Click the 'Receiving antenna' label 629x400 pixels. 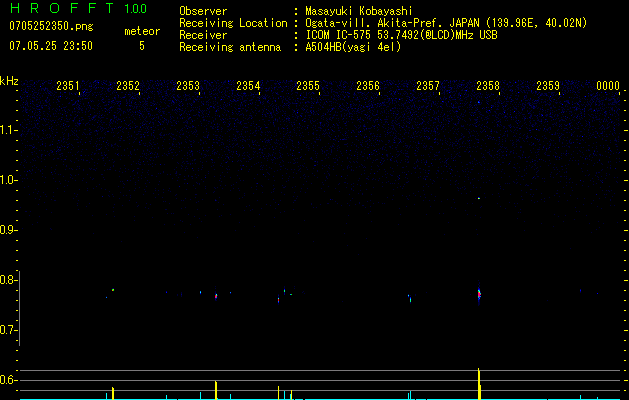click(230, 47)
